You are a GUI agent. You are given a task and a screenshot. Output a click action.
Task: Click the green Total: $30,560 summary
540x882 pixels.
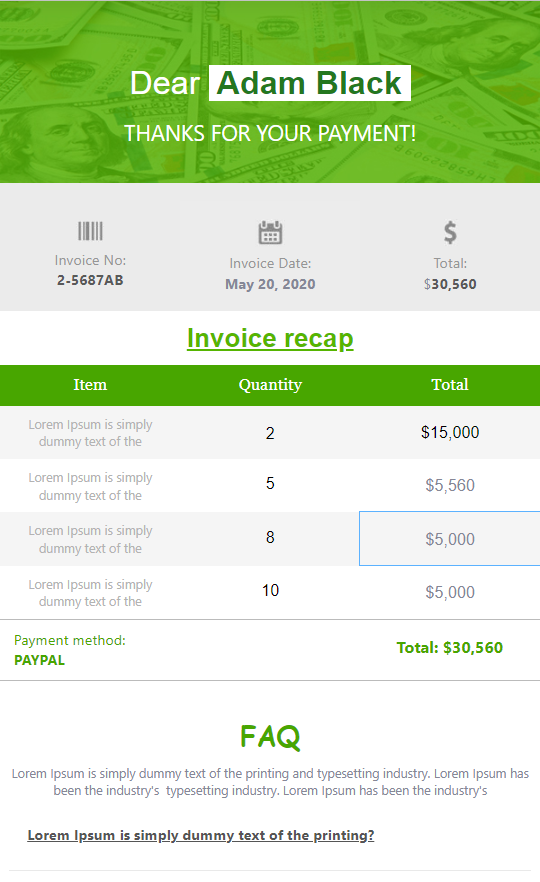(449, 647)
